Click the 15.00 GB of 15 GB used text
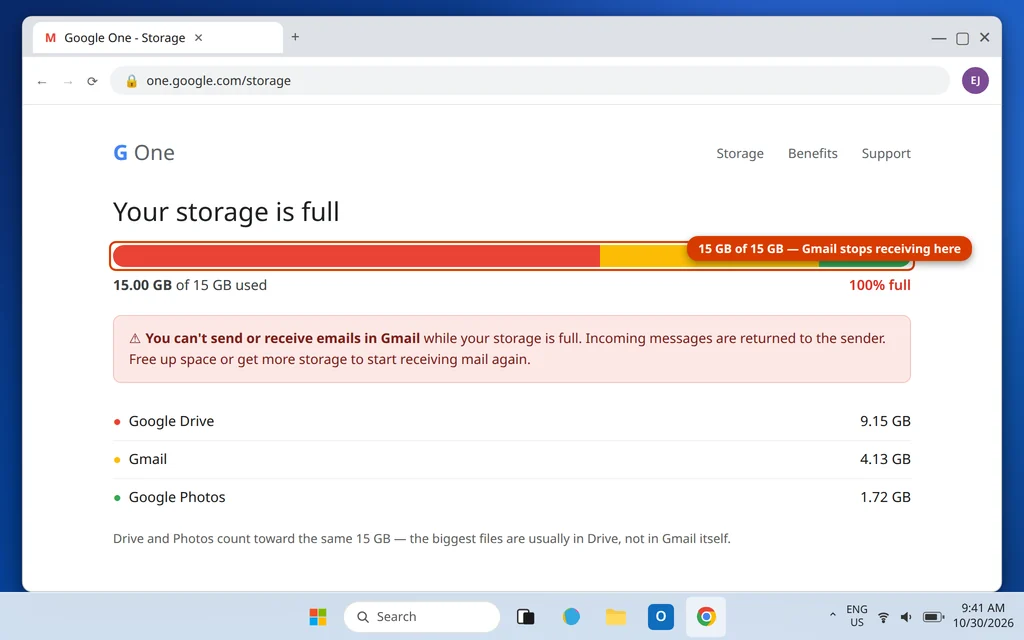 pyautogui.click(x=190, y=285)
